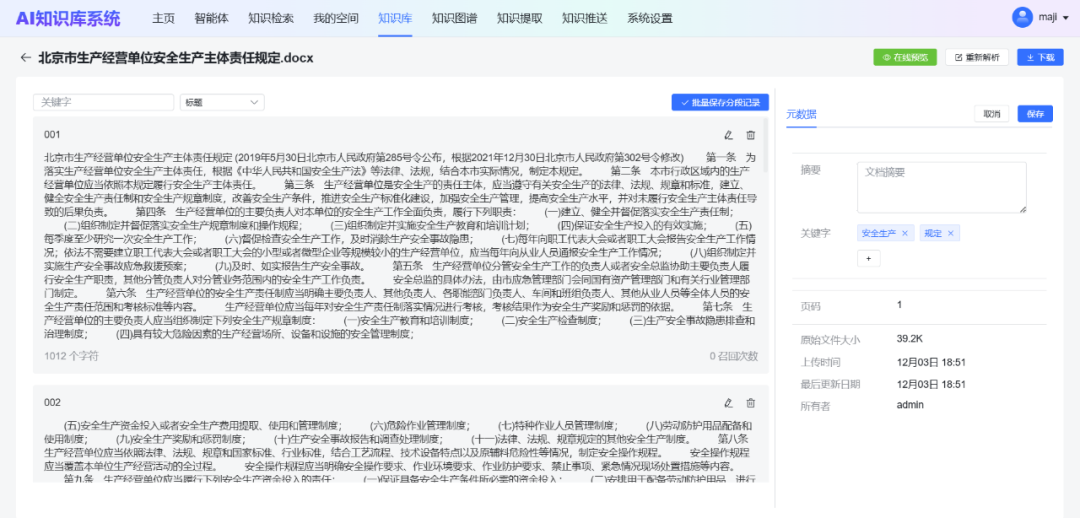Expand the maji account dropdown arrow
The height and width of the screenshot is (518, 1080).
[1067, 19]
